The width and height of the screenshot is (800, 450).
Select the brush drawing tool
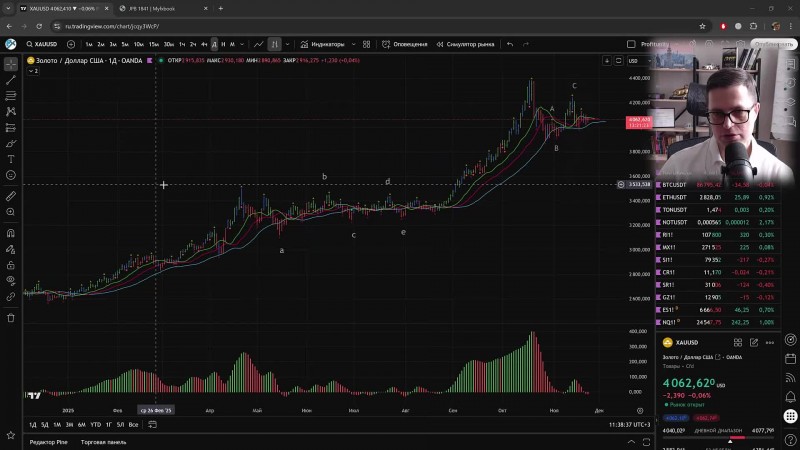pos(11,143)
